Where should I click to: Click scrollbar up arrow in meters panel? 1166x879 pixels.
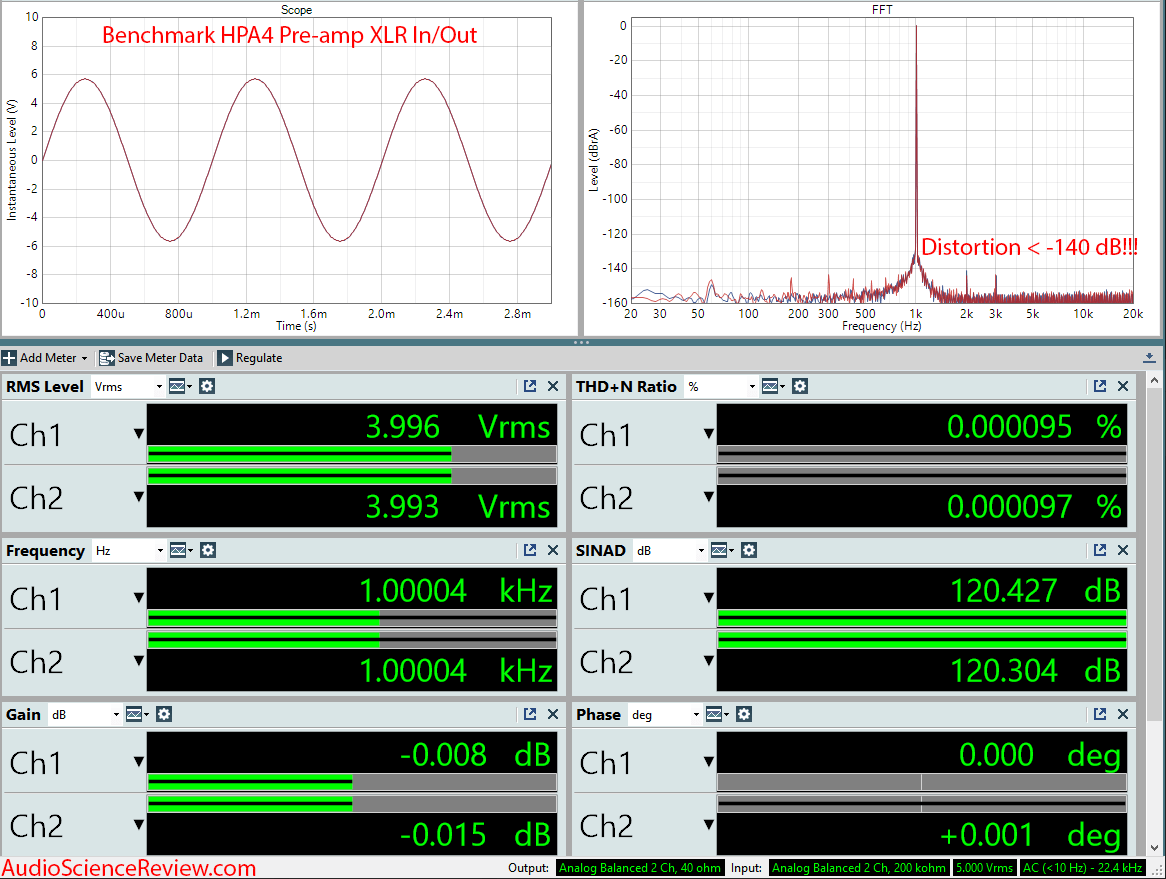(1154, 381)
